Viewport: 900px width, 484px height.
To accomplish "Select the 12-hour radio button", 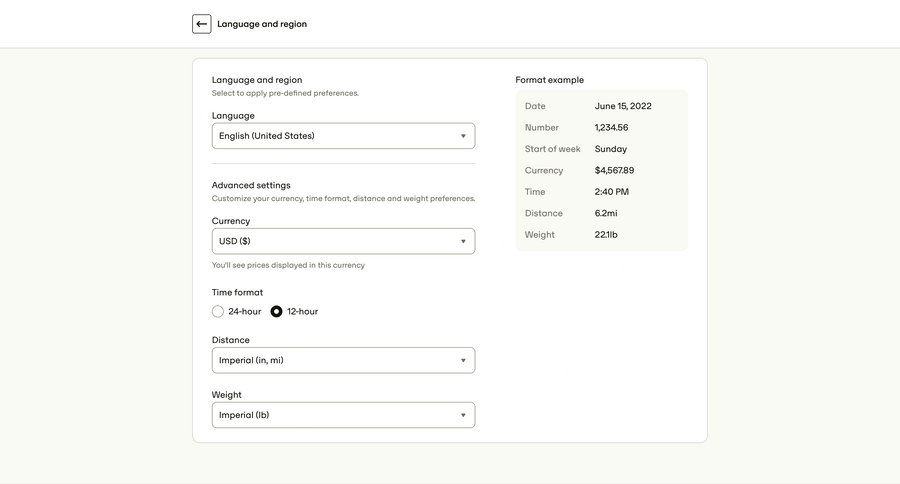I will click(277, 311).
